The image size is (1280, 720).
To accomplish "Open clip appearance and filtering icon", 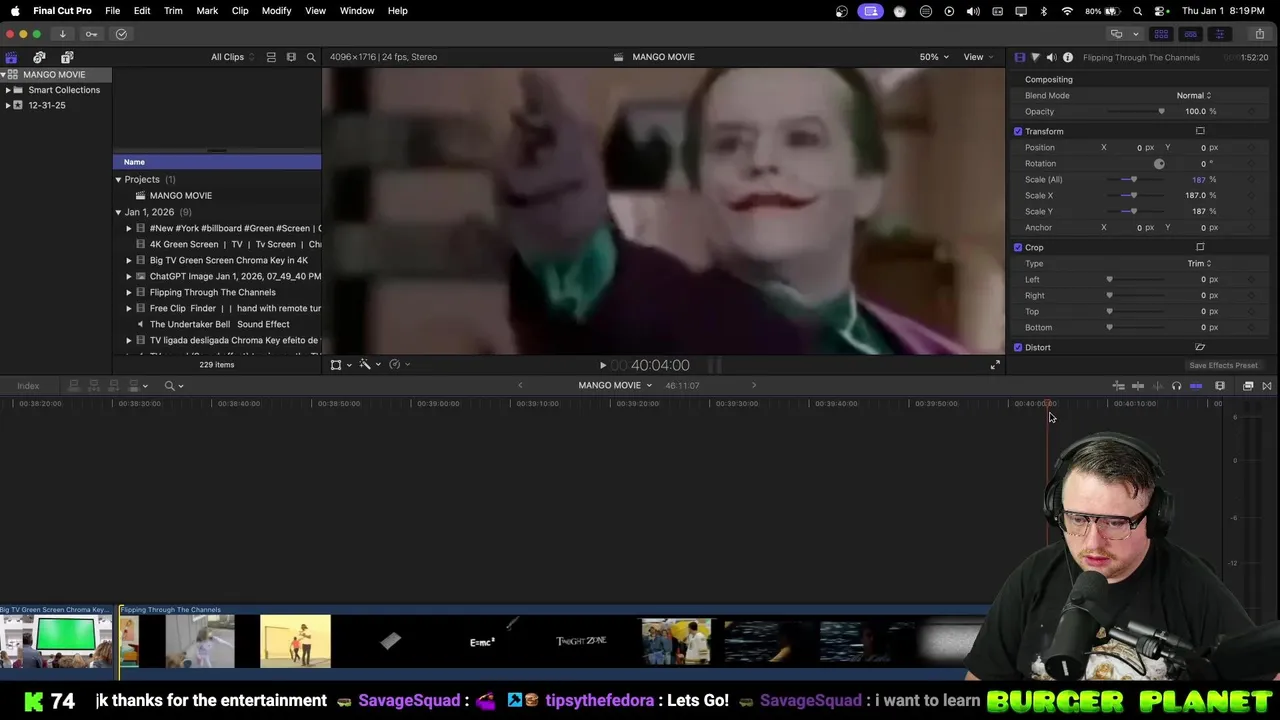I will 291,57.
